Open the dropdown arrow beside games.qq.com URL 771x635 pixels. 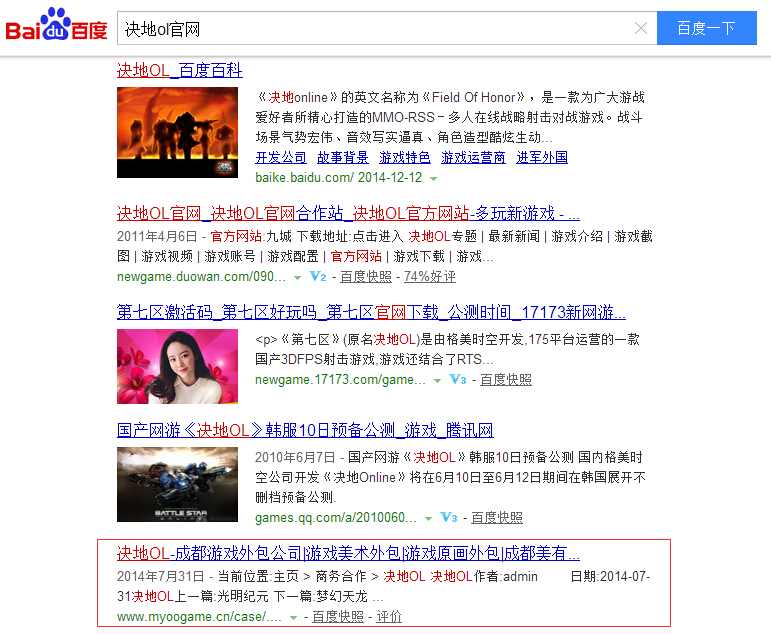click(428, 518)
